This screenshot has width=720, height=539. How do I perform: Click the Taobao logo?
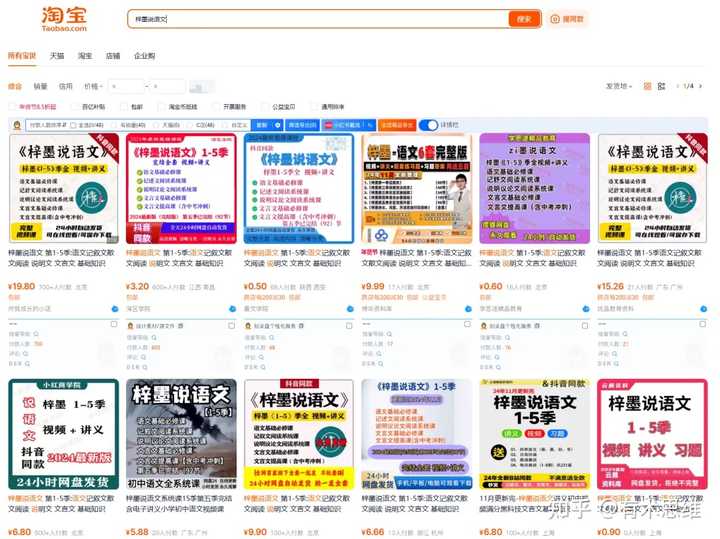click(x=64, y=19)
